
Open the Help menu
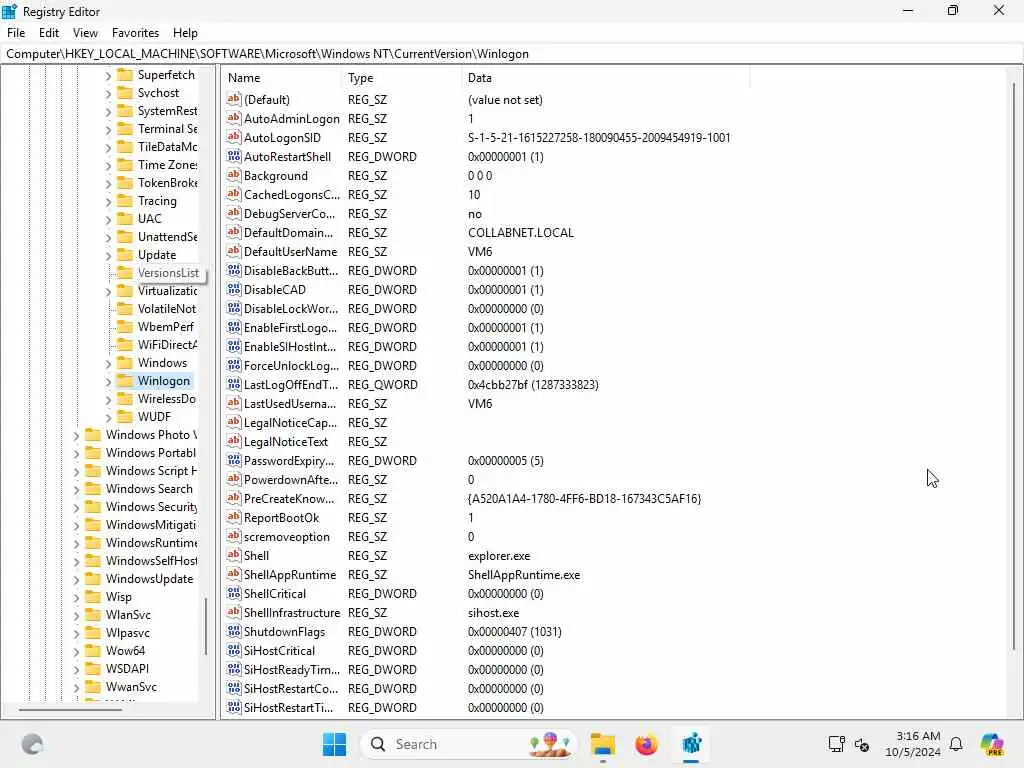[185, 33]
